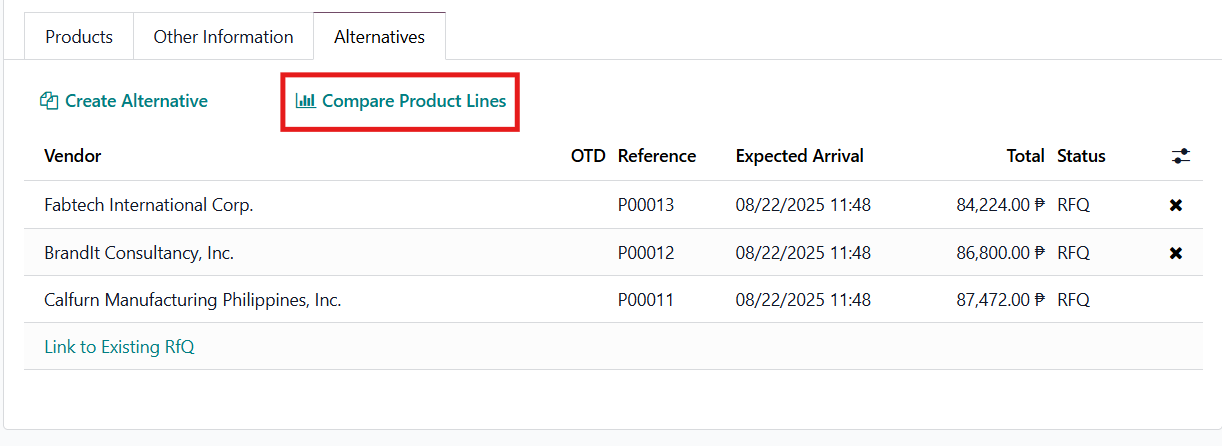Viewport: 1222px width, 446px height.
Task: Open the Fabtech International Corp. vendor row
Action: pos(149,205)
